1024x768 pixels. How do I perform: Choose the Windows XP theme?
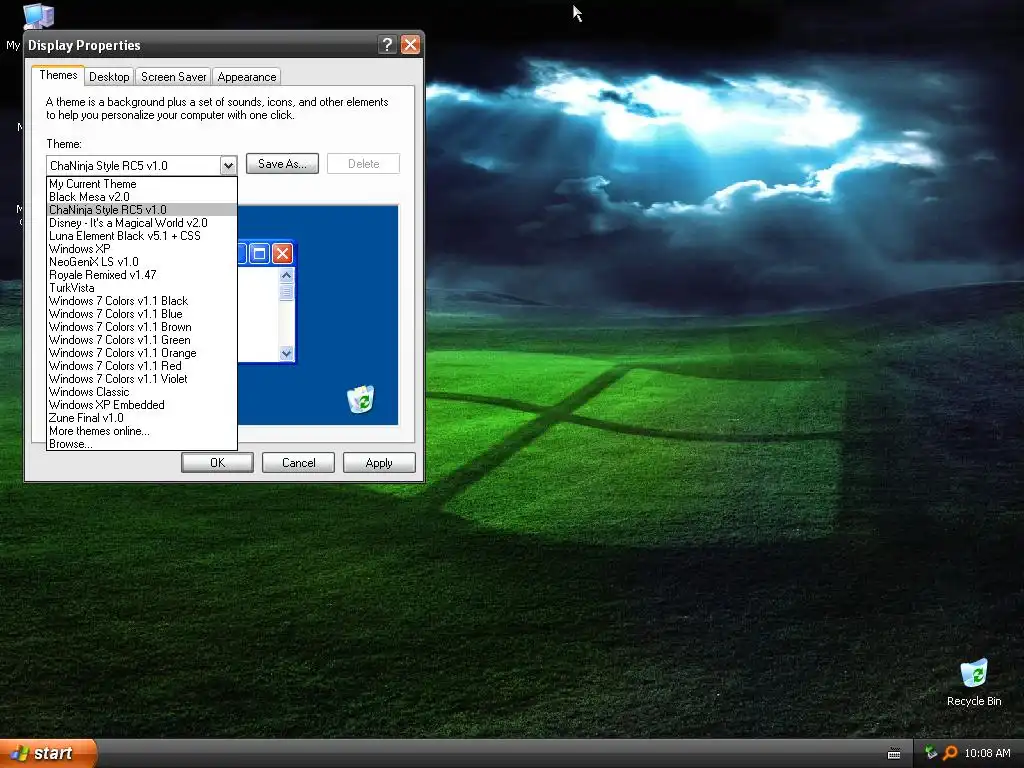pyautogui.click(x=142, y=249)
